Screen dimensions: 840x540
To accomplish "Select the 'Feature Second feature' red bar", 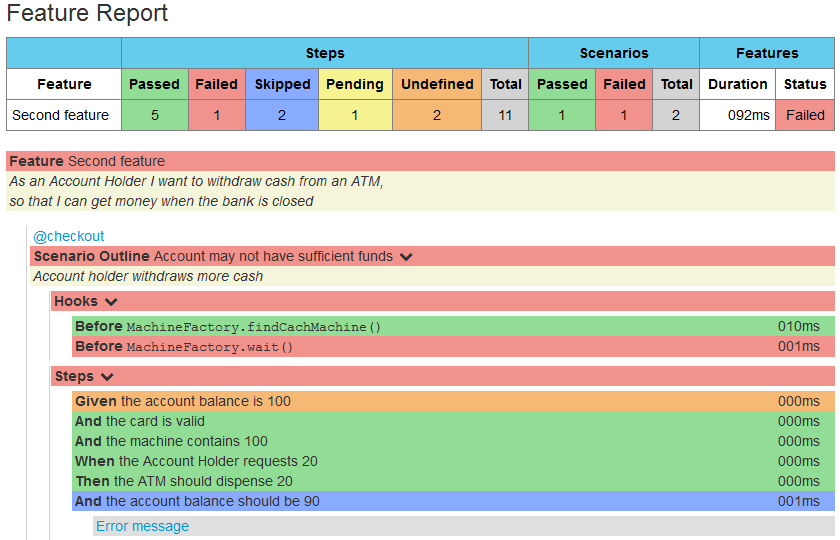I will click(x=421, y=161).
